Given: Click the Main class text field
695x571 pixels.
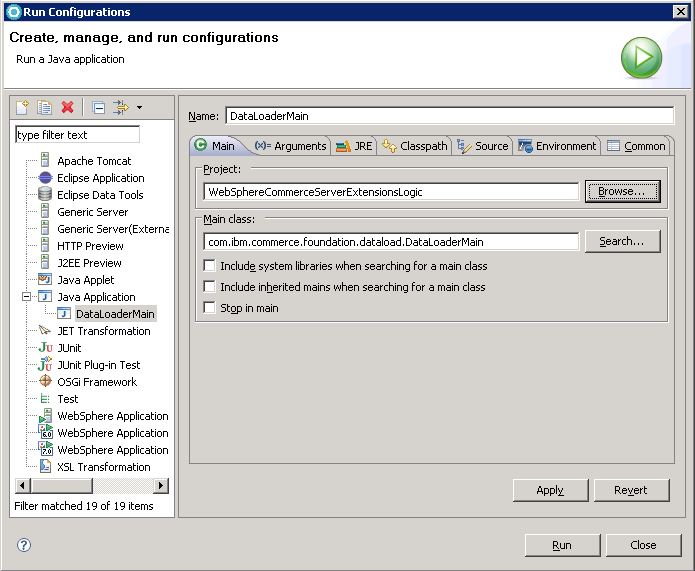Looking at the screenshot, I should coord(391,242).
